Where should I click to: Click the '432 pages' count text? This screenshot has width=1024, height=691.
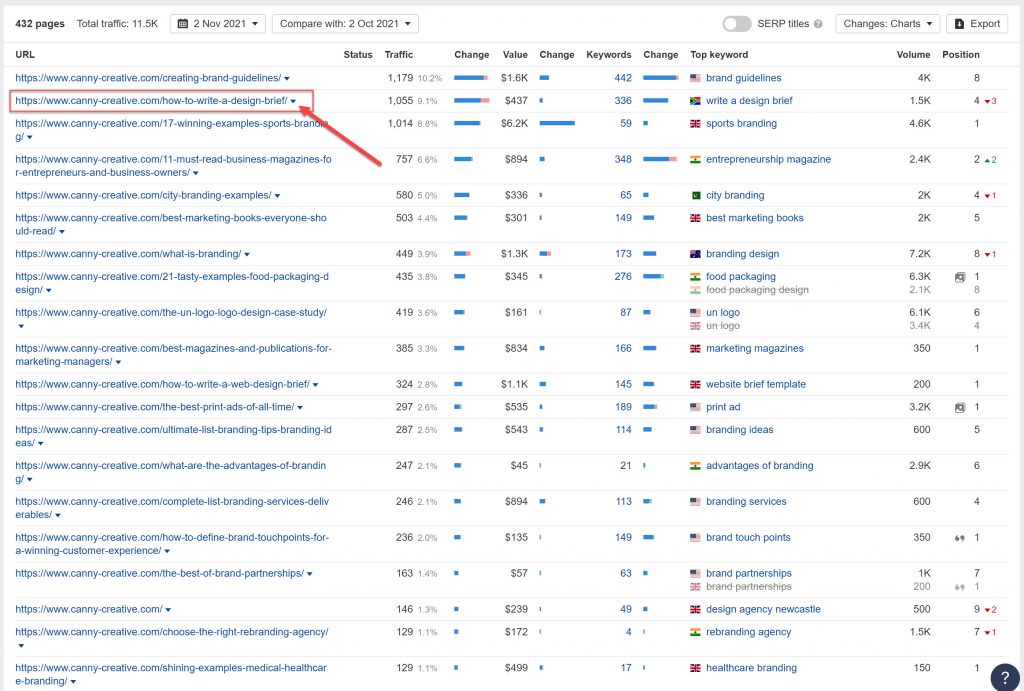40,24
